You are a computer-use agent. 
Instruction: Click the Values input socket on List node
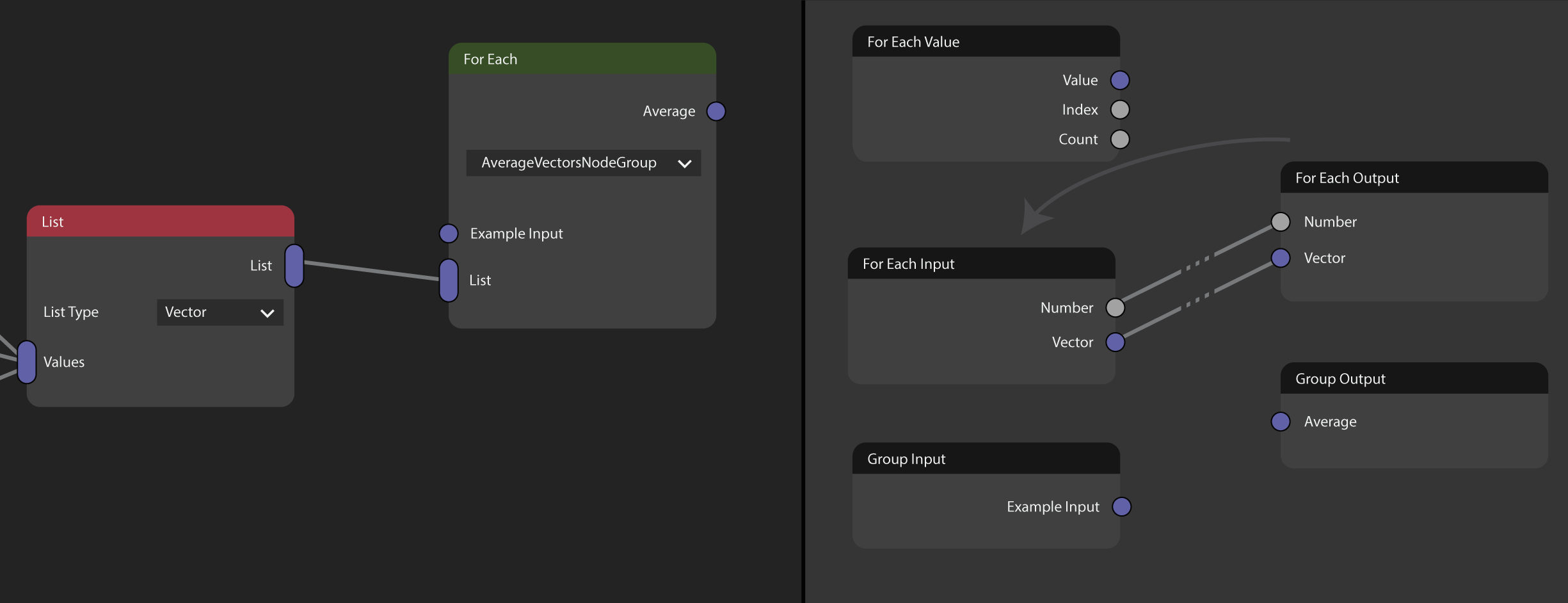tap(27, 362)
